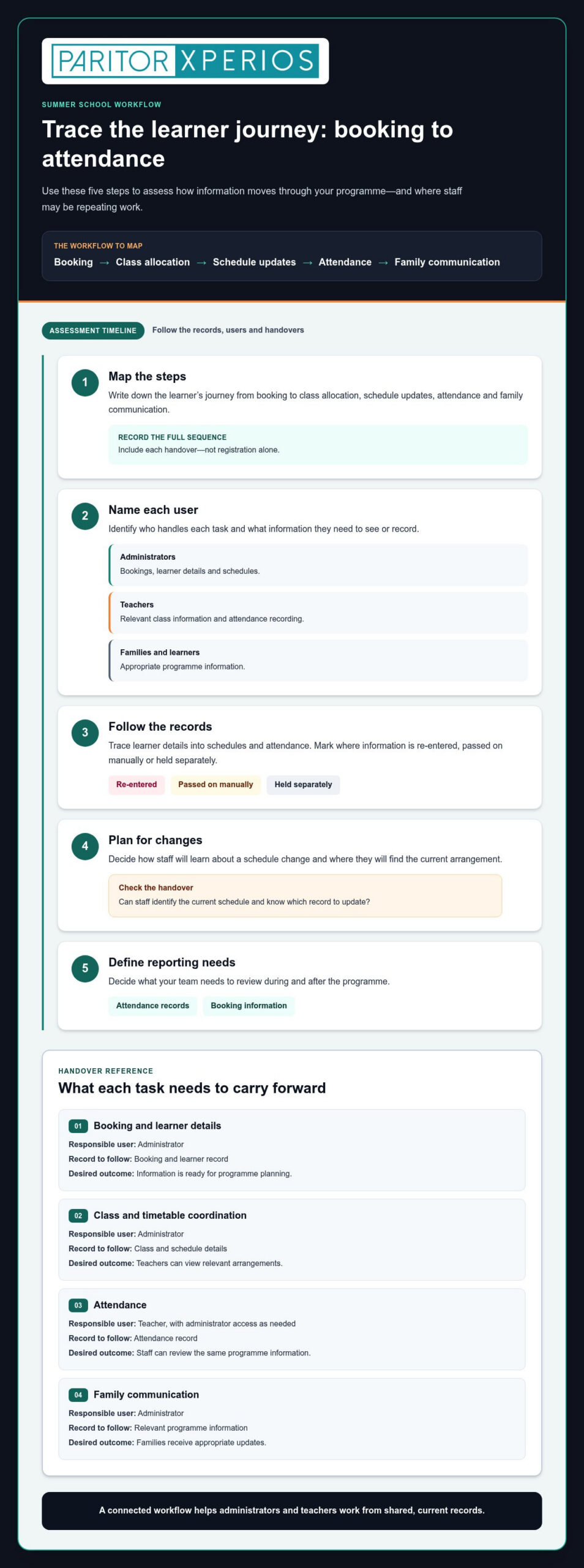Viewport: 584px width, 1568px height.
Task: Select the Re-entered tag
Action: (137, 785)
